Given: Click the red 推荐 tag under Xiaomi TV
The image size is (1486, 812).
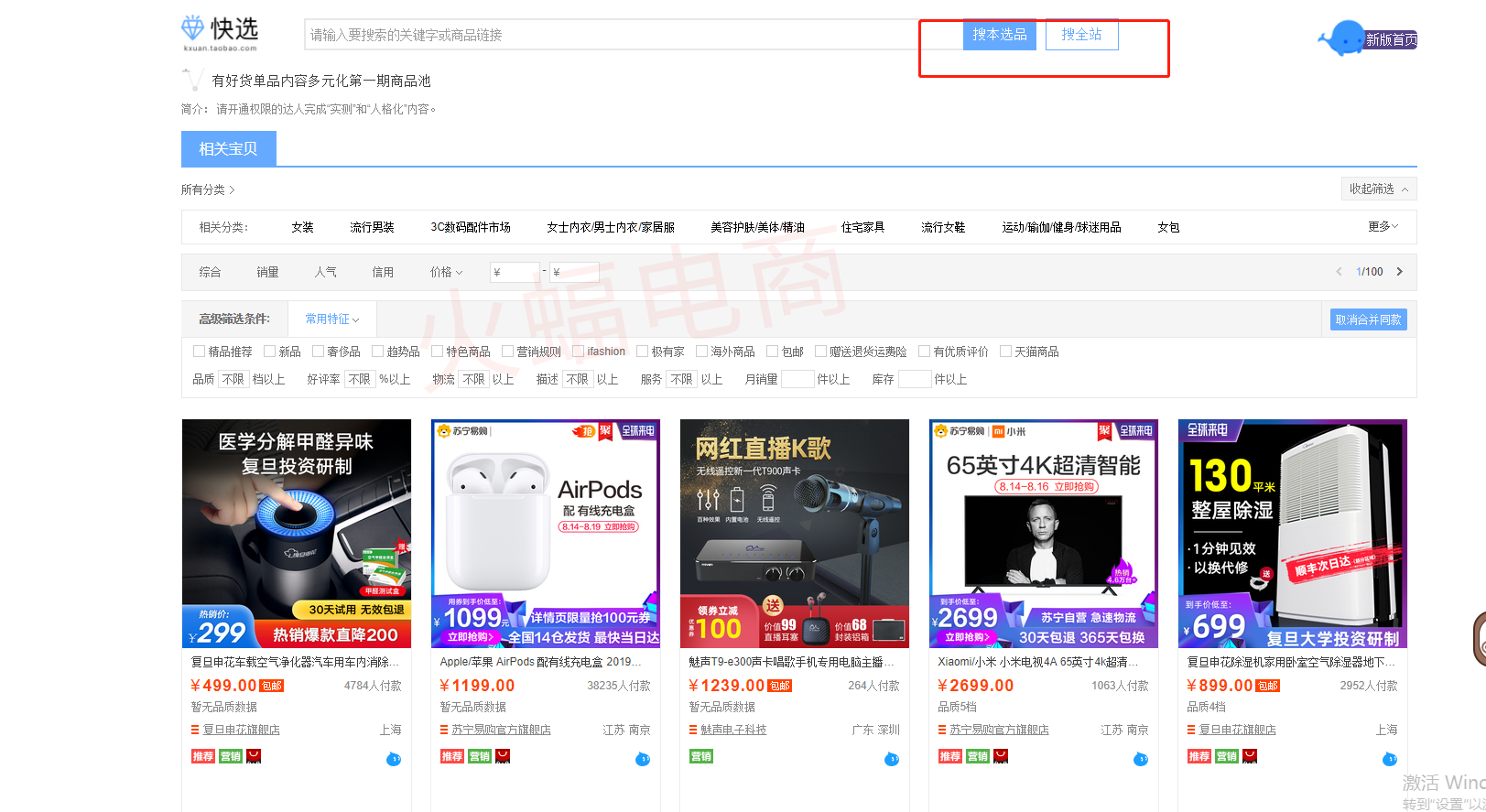Looking at the screenshot, I should (949, 756).
